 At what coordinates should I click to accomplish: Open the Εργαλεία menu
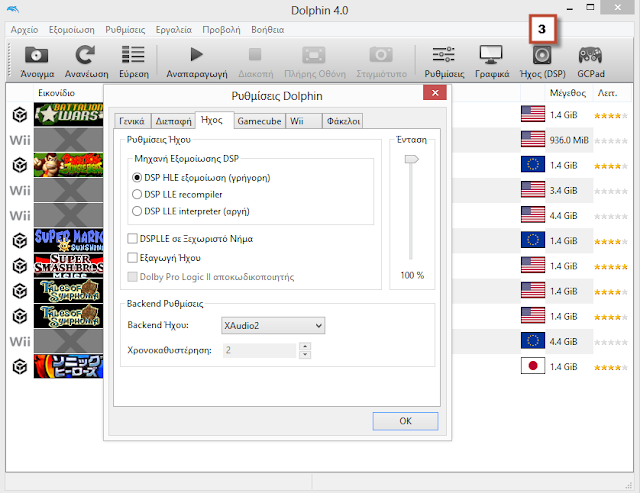173,30
